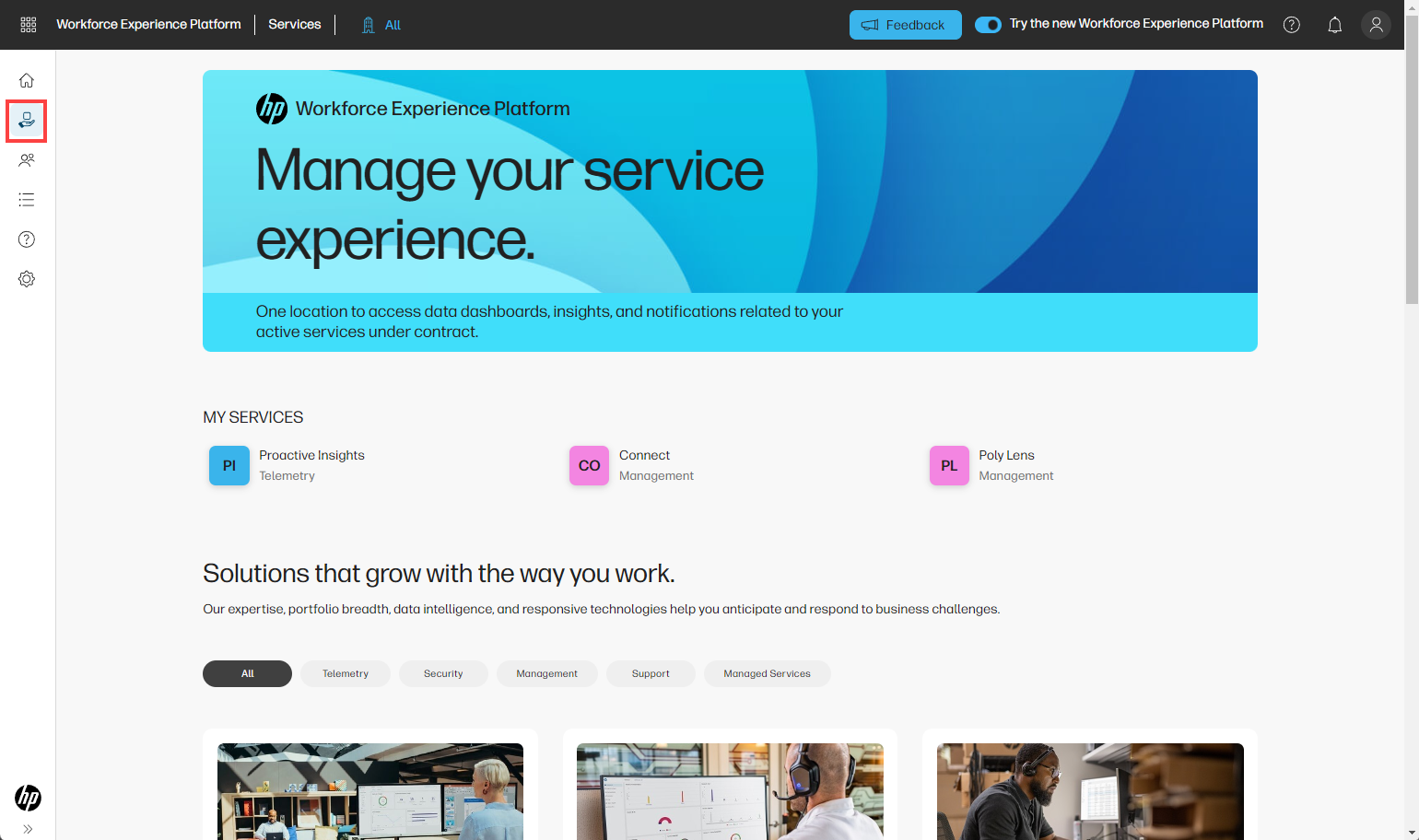The image size is (1419, 840).
Task: Open Help from the sidebar question mark
Action: [26, 239]
